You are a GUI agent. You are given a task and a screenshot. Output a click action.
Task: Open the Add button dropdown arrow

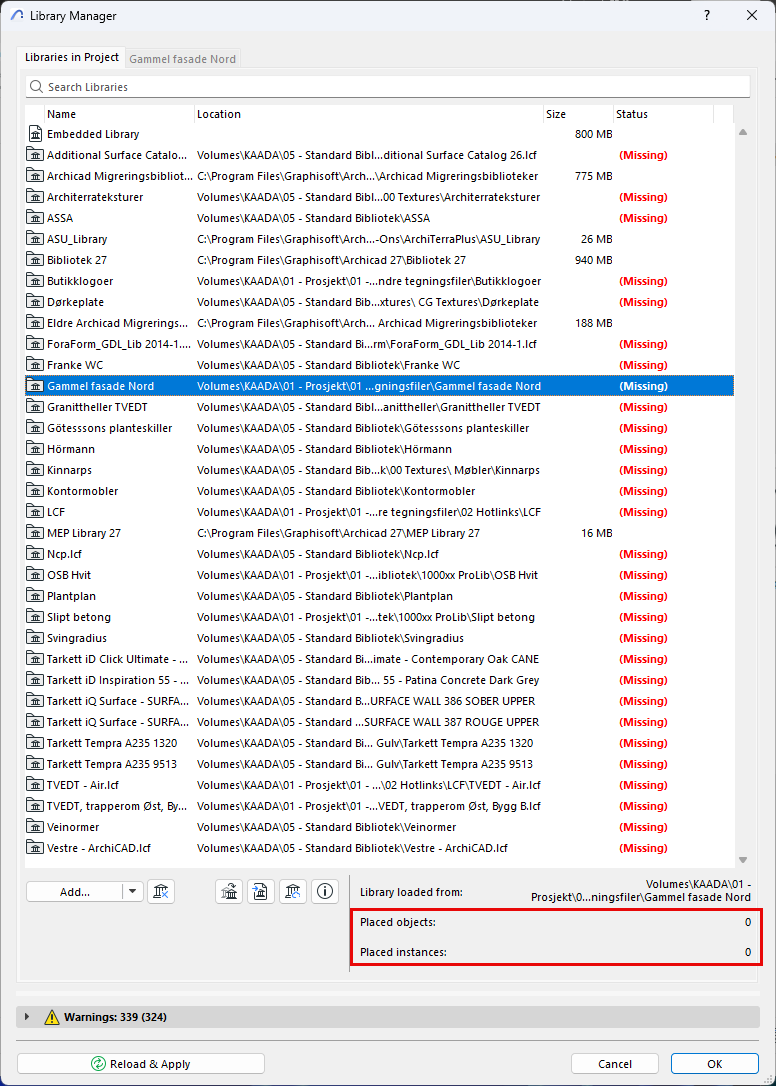(x=133, y=892)
